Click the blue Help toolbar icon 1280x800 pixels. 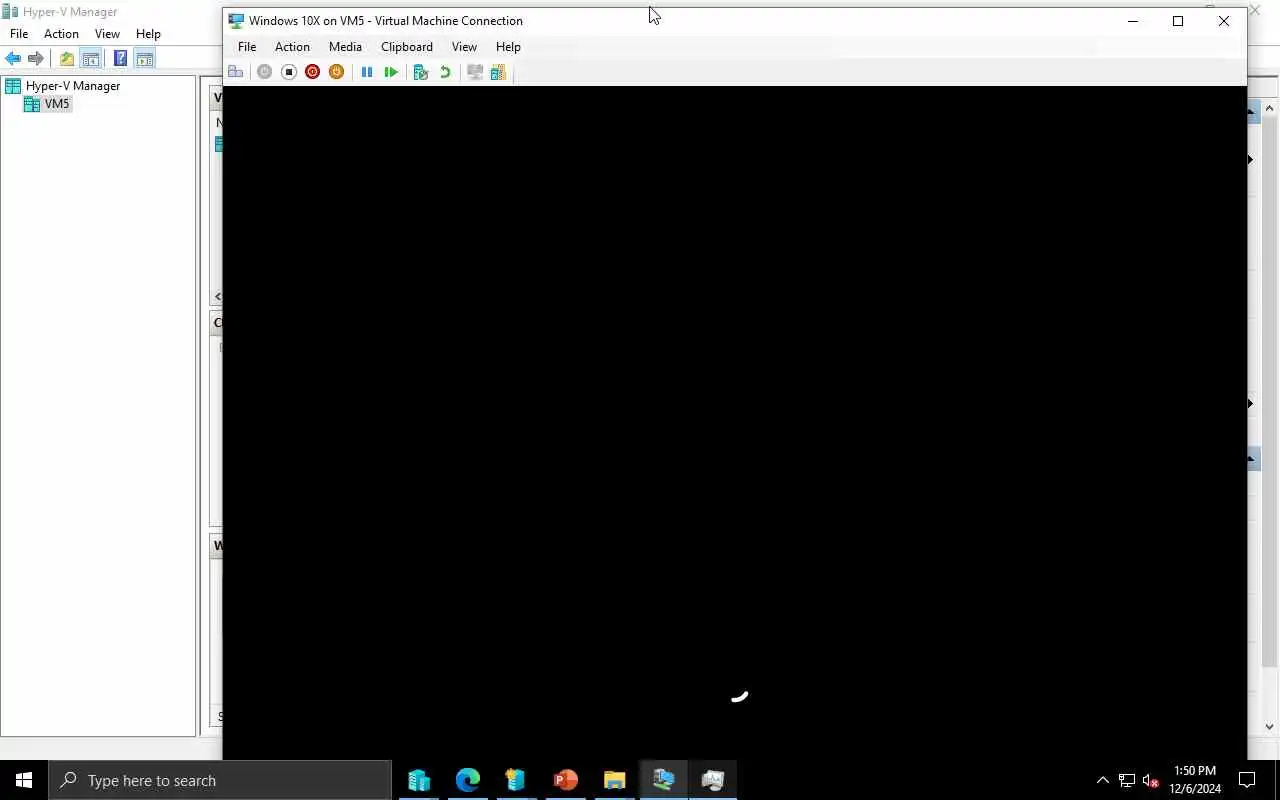120,59
